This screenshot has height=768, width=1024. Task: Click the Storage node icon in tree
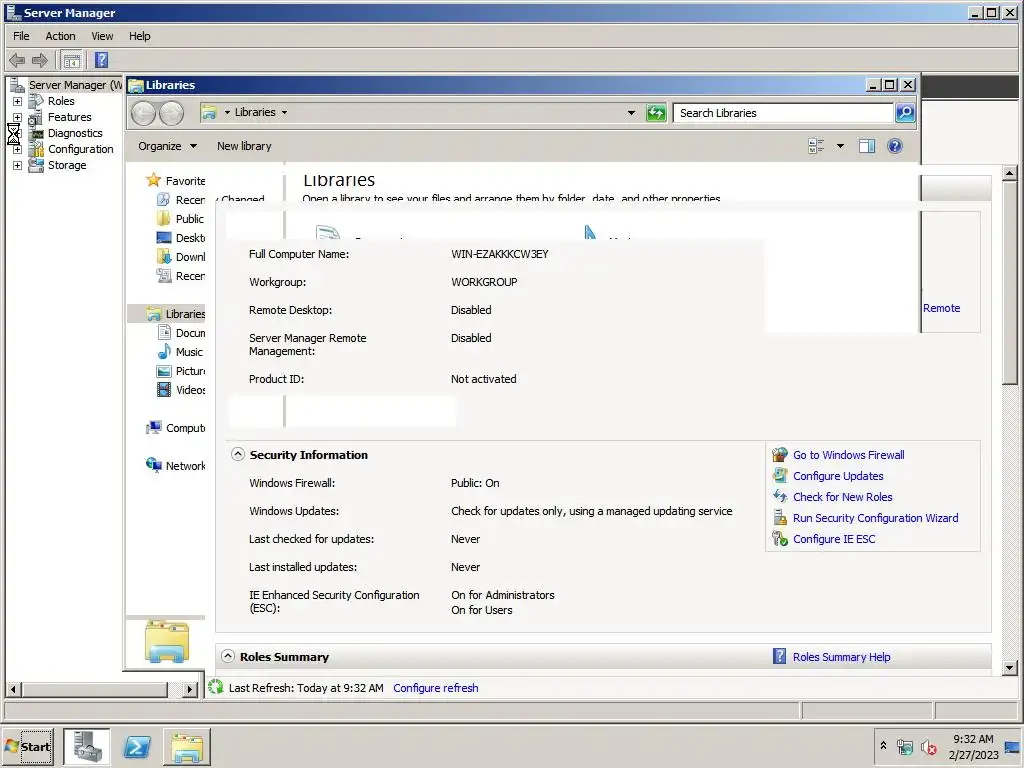pos(37,165)
